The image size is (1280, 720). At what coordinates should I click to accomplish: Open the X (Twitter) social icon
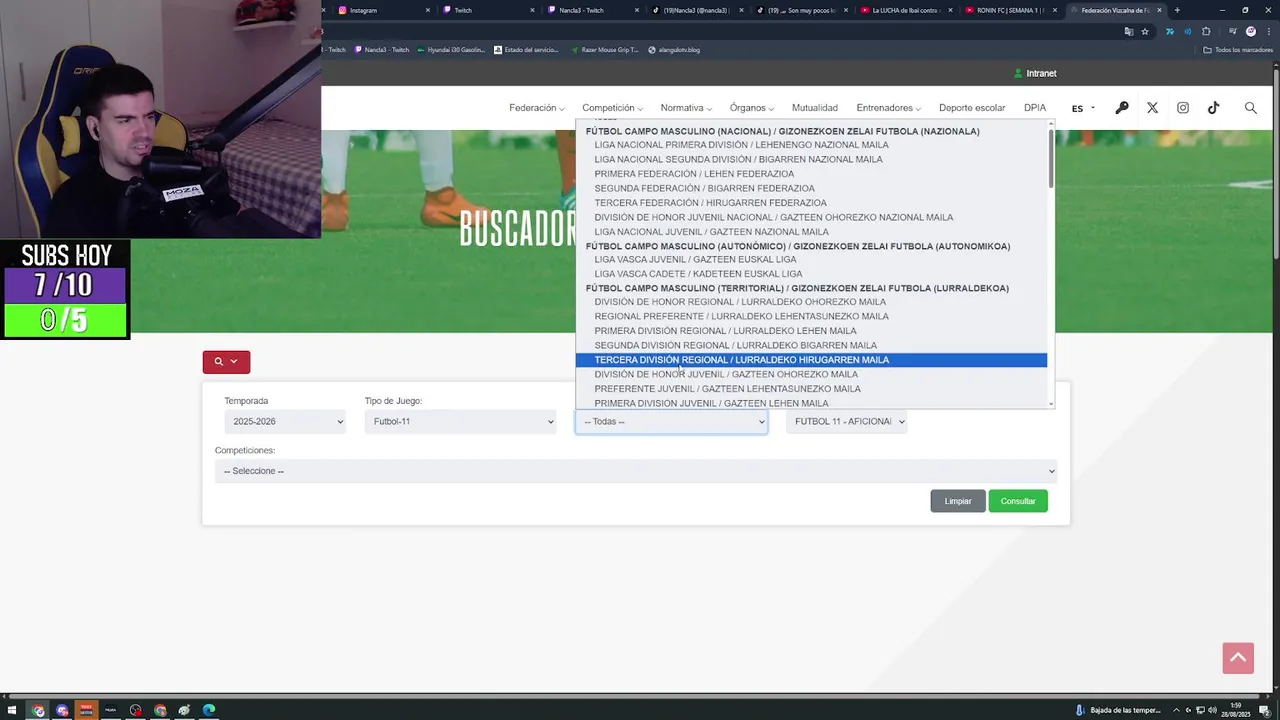[1152, 108]
